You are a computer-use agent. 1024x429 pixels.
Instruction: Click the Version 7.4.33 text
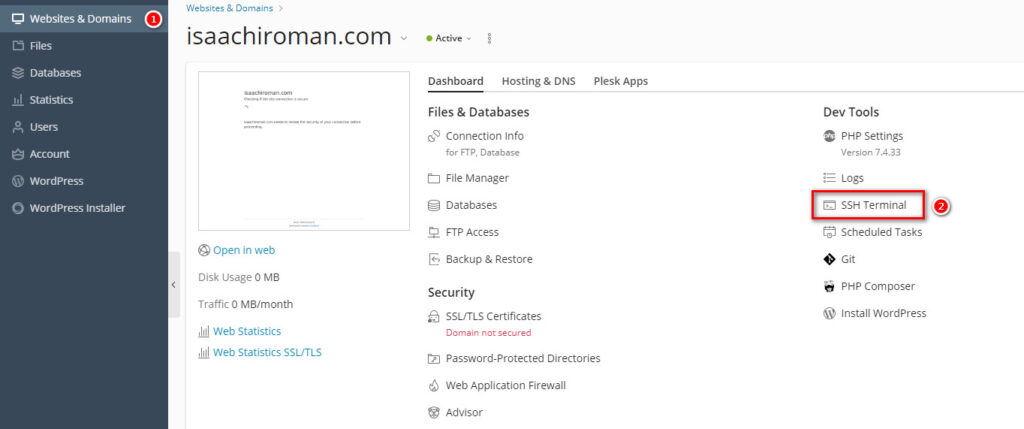(871, 153)
